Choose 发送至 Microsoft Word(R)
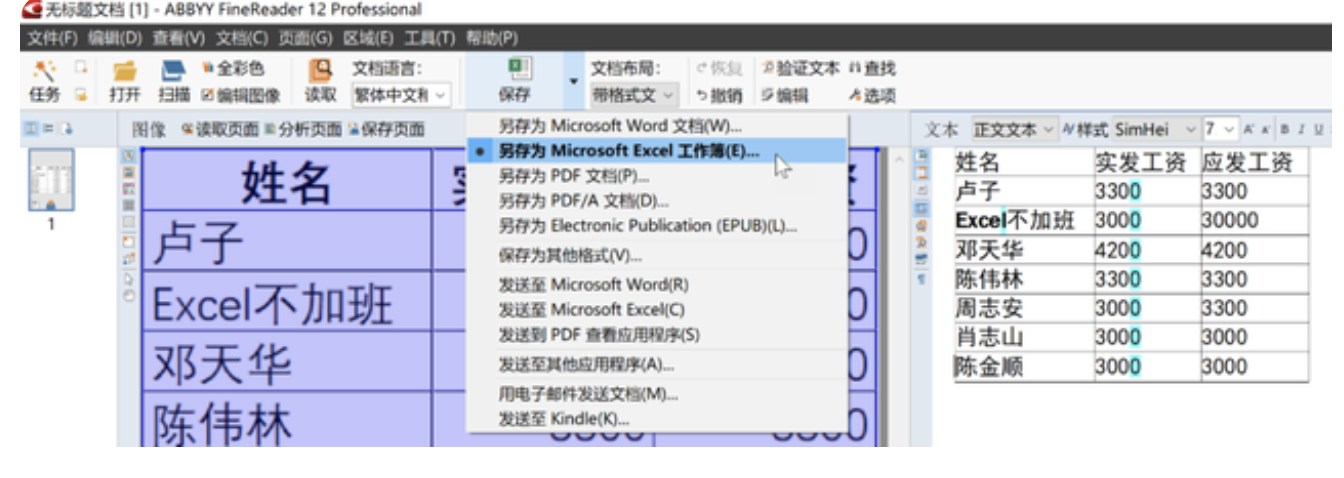The width and height of the screenshot is (1344, 478). [x=657, y=285]
